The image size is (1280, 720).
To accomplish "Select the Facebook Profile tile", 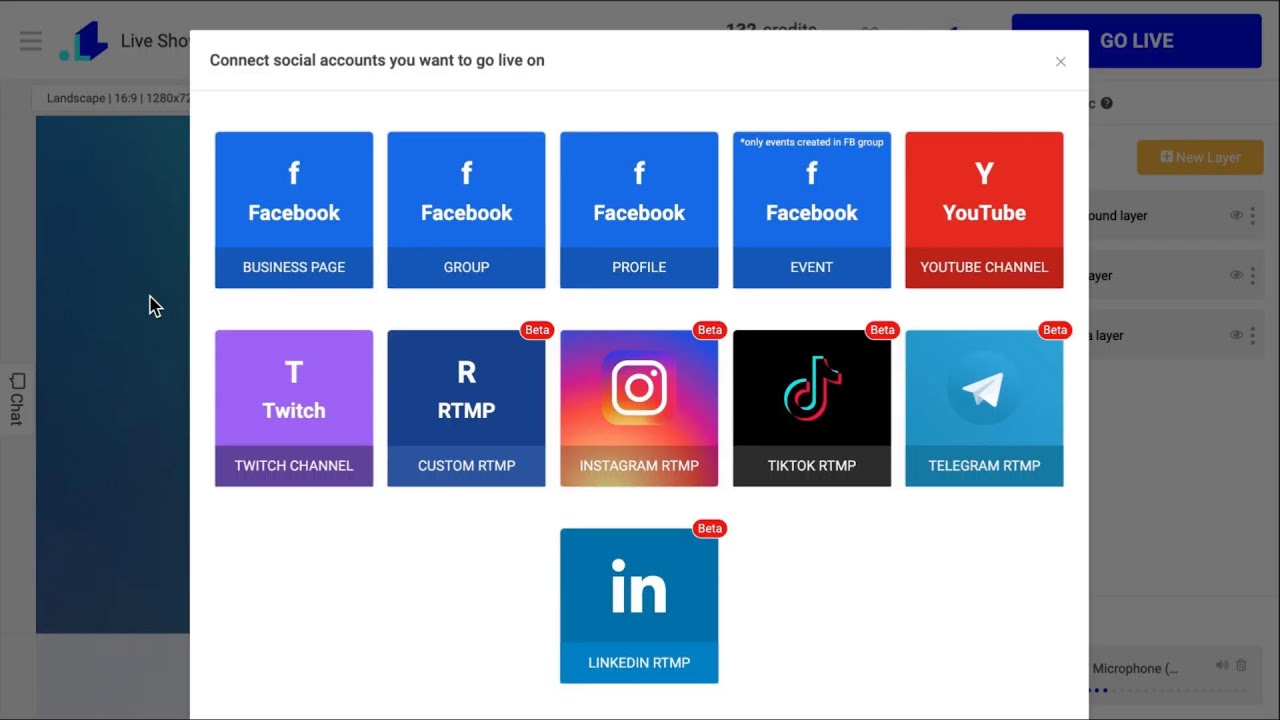I will pyautogui.click(x=639, y=210).
